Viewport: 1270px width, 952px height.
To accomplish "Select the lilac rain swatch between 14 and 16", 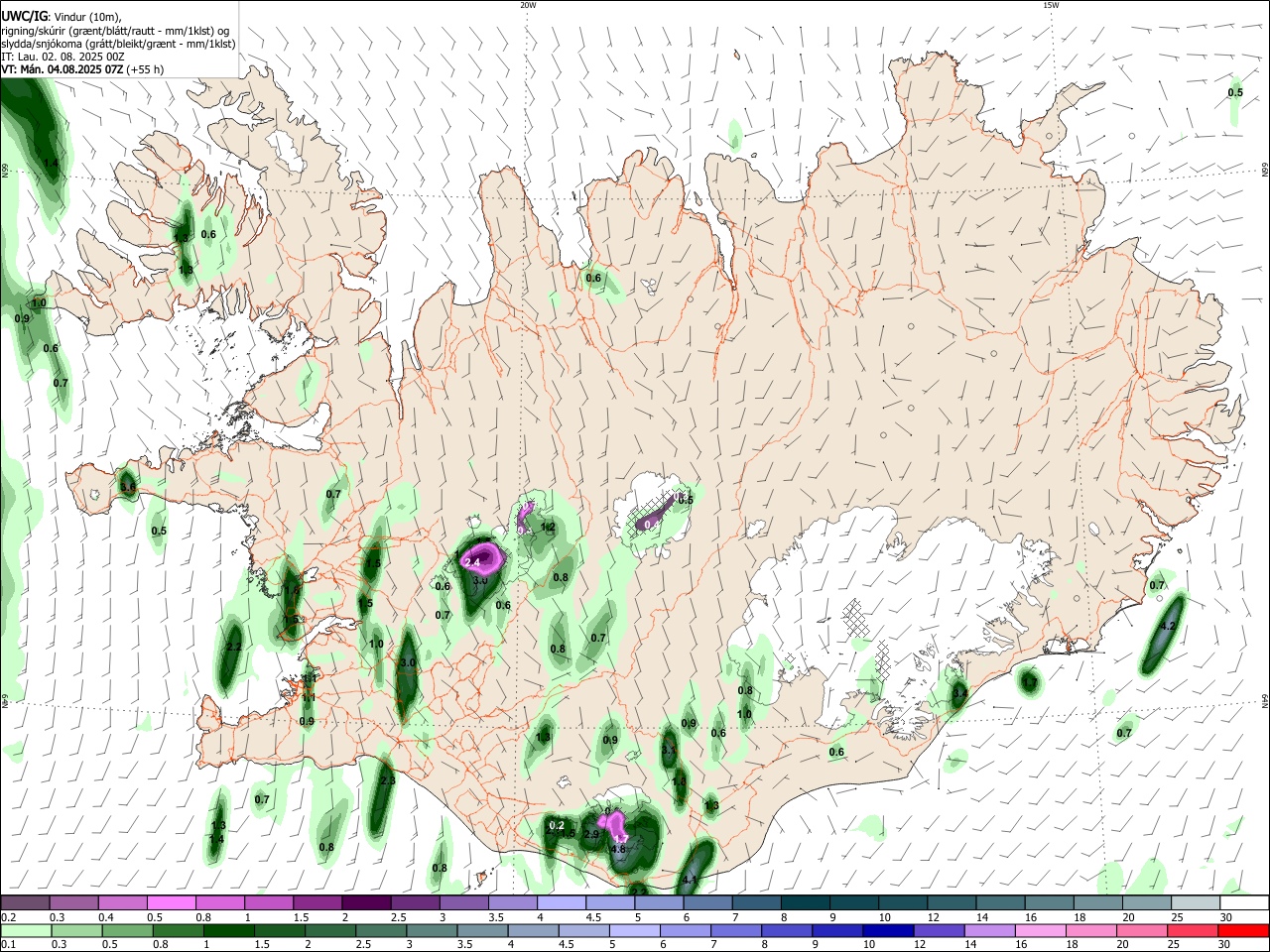I will pos(990,930).
